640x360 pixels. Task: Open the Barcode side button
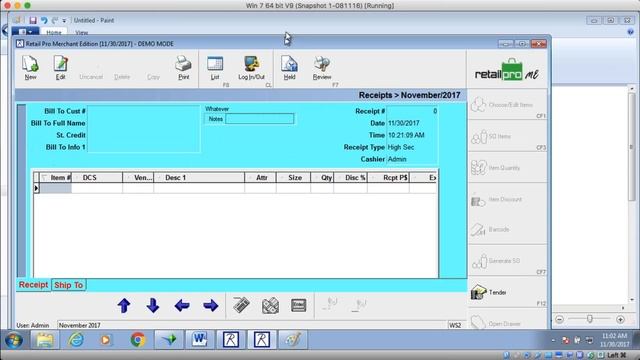[507, 229]
